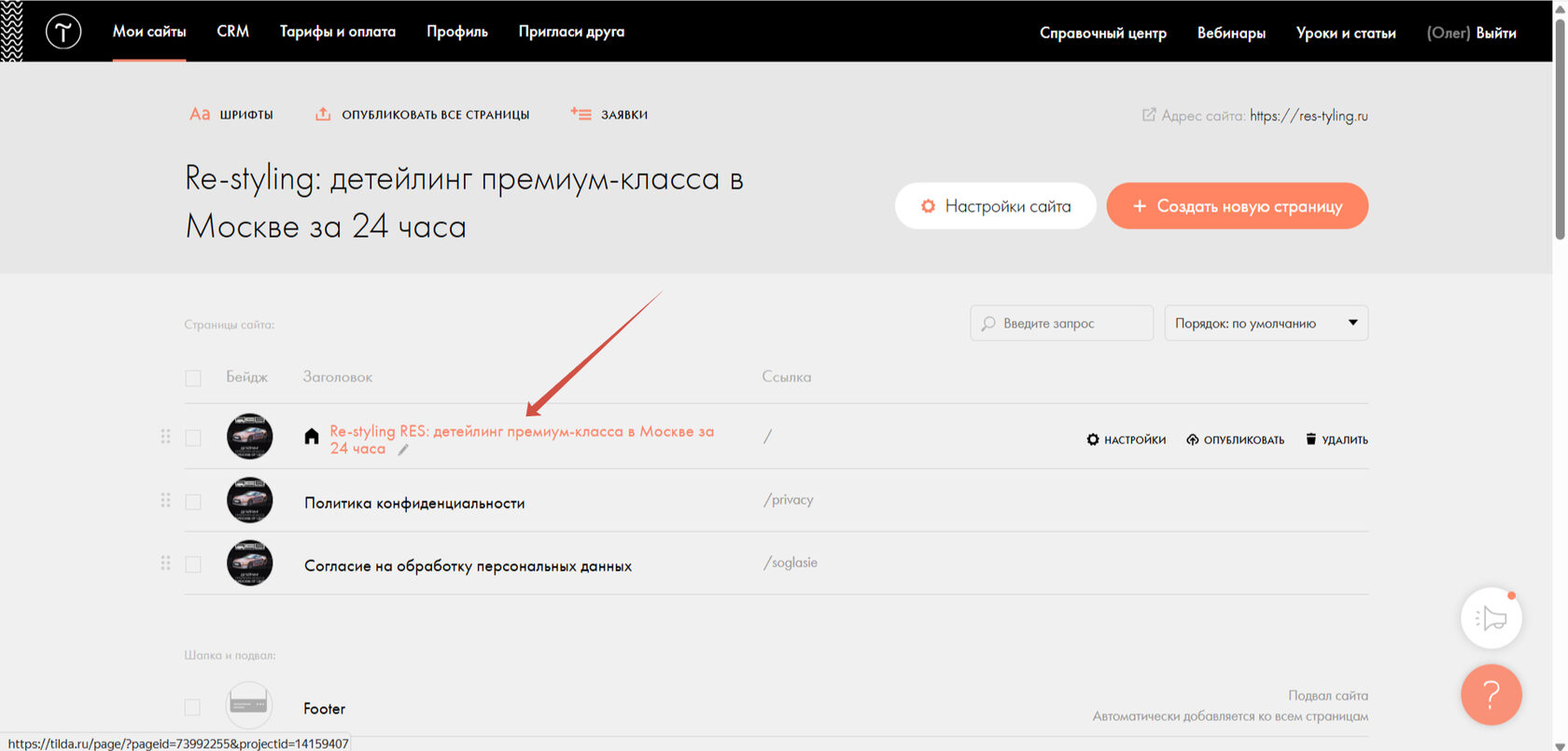The height and width of the screenshot is (751, 1568).
Task: Click the Re-styling RES page badge thumbnail
Action: click(x=249, y=437)
